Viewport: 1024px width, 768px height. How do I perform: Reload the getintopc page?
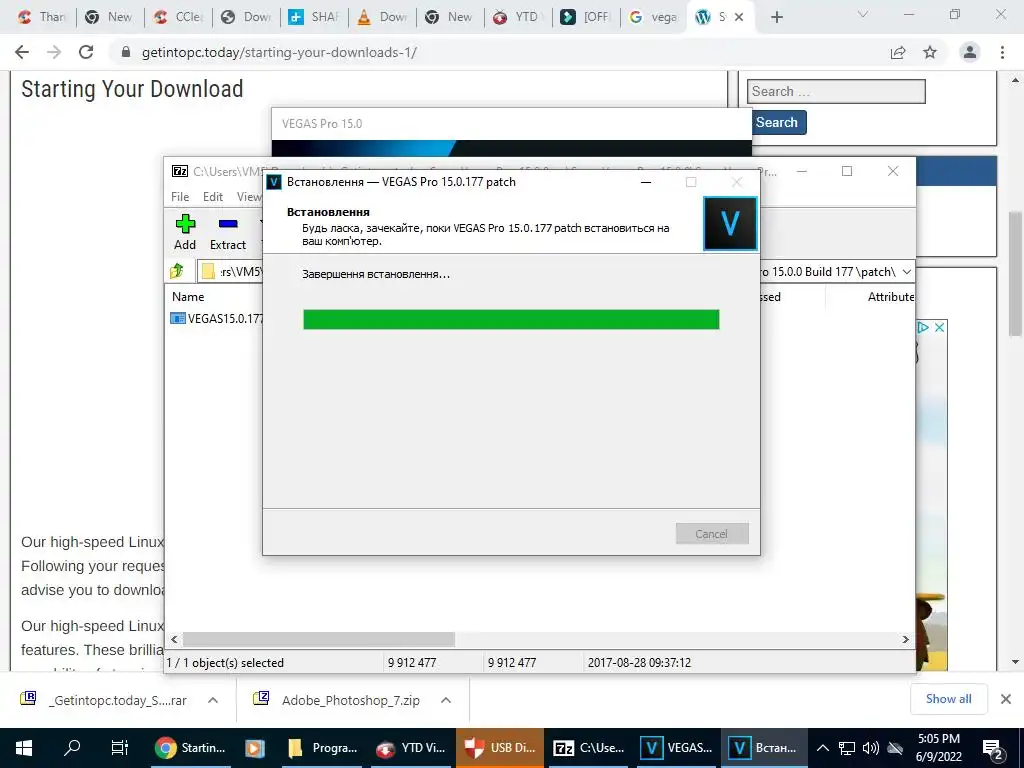tap(86, 52)
